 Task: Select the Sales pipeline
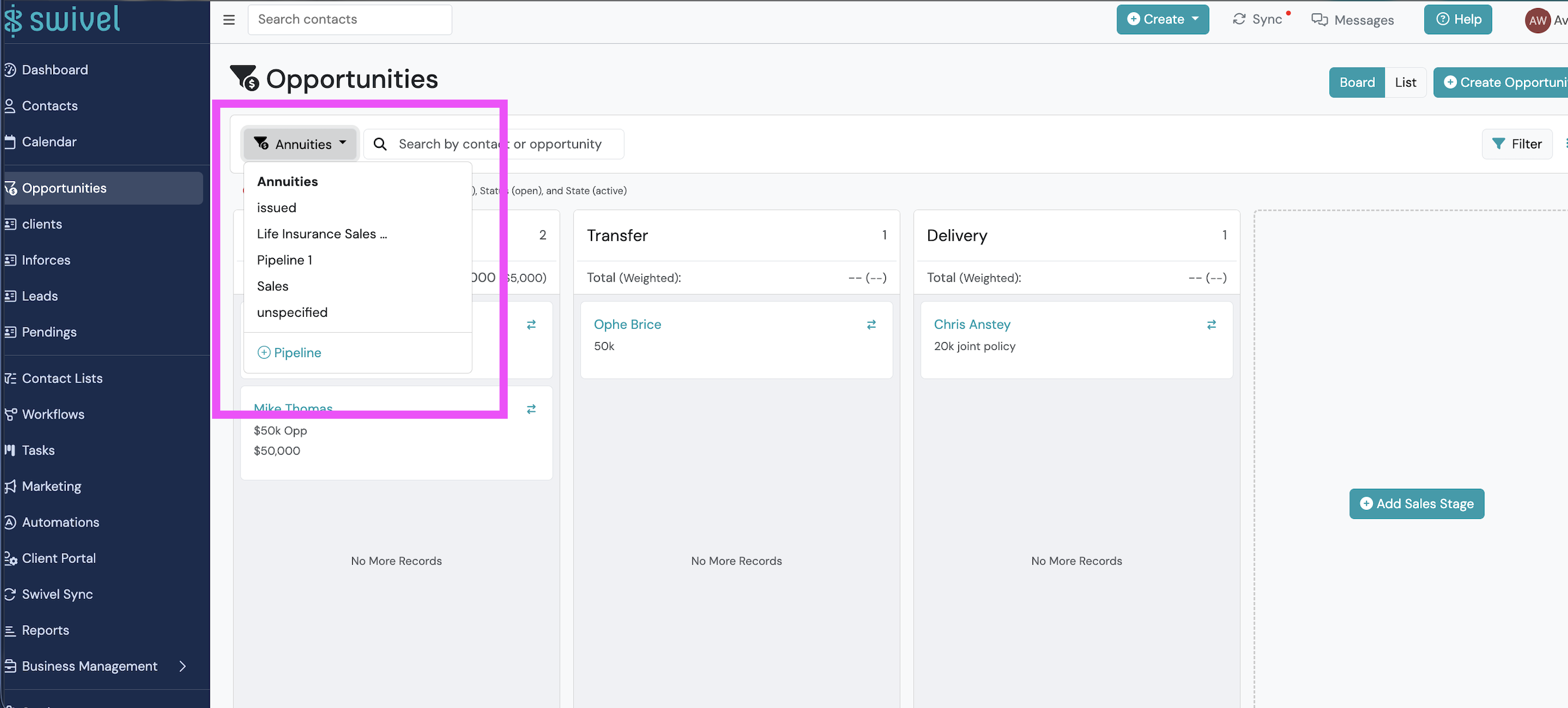[273, 286]
